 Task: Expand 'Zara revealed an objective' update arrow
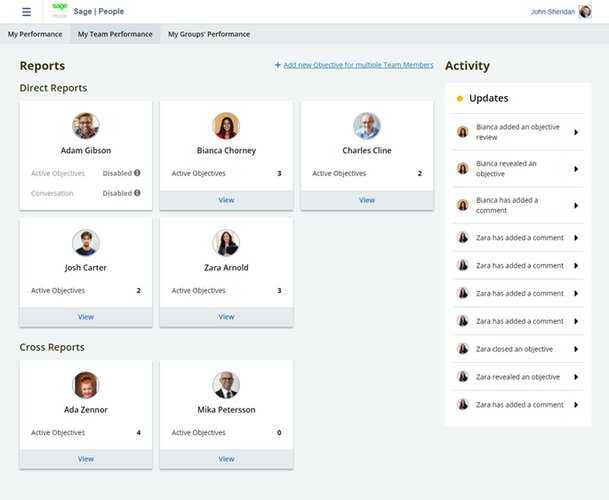pos(576,377)
